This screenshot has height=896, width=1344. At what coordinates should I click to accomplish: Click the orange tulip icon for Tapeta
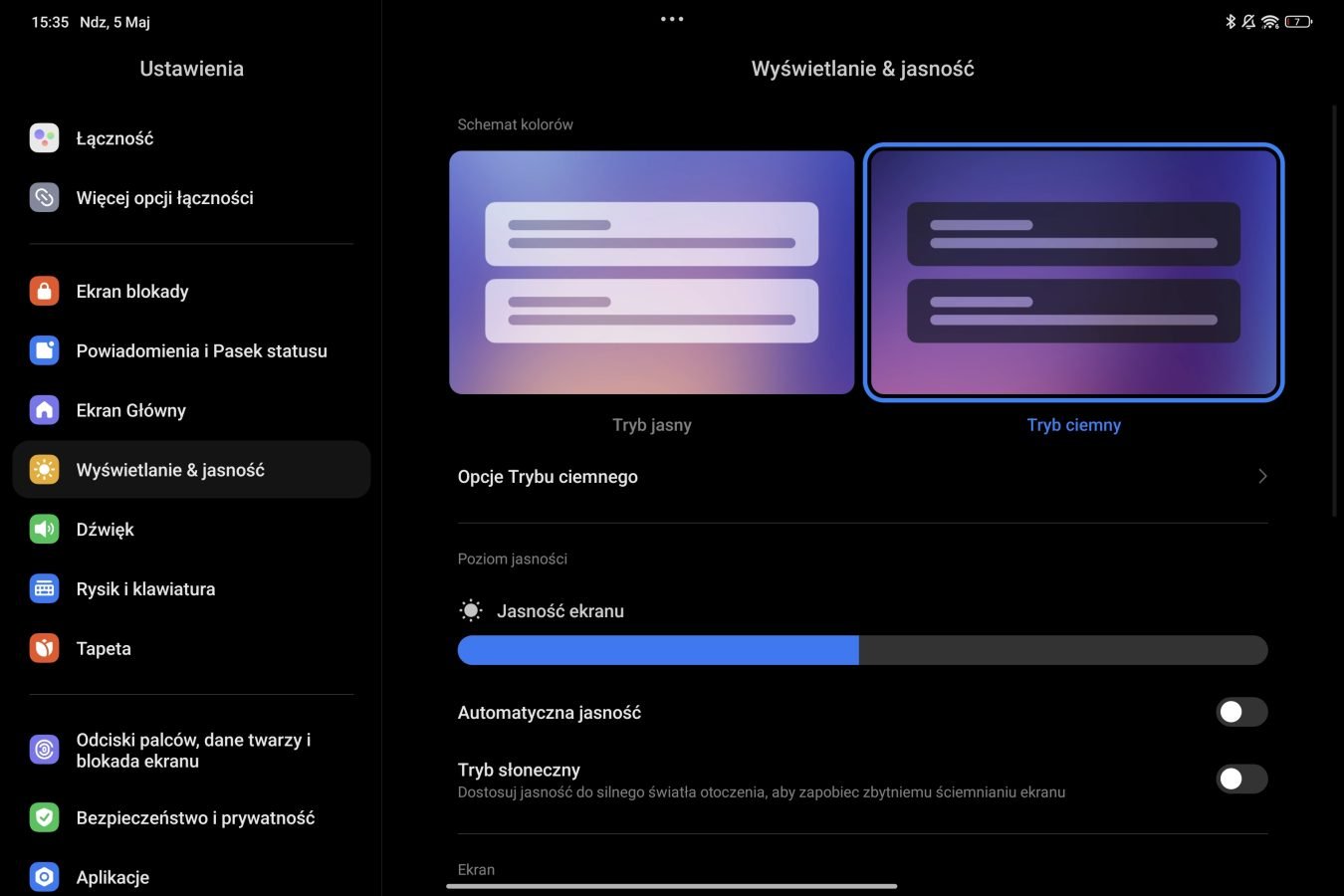[44, 649]
